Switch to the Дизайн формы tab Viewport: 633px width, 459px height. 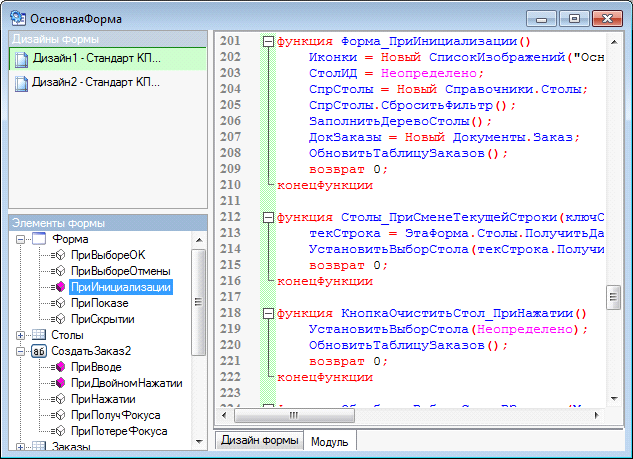click(x=259, y=440)
